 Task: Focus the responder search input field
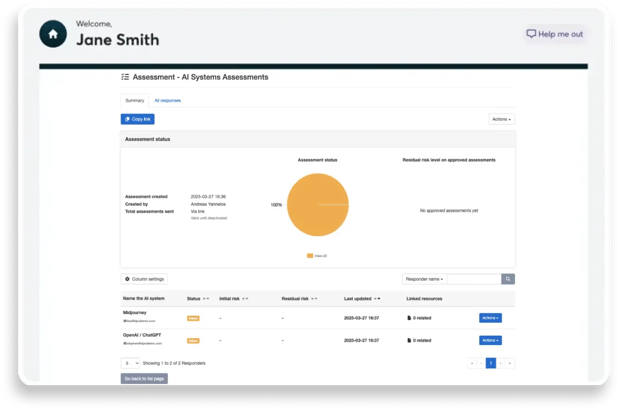tap(474, 279)
